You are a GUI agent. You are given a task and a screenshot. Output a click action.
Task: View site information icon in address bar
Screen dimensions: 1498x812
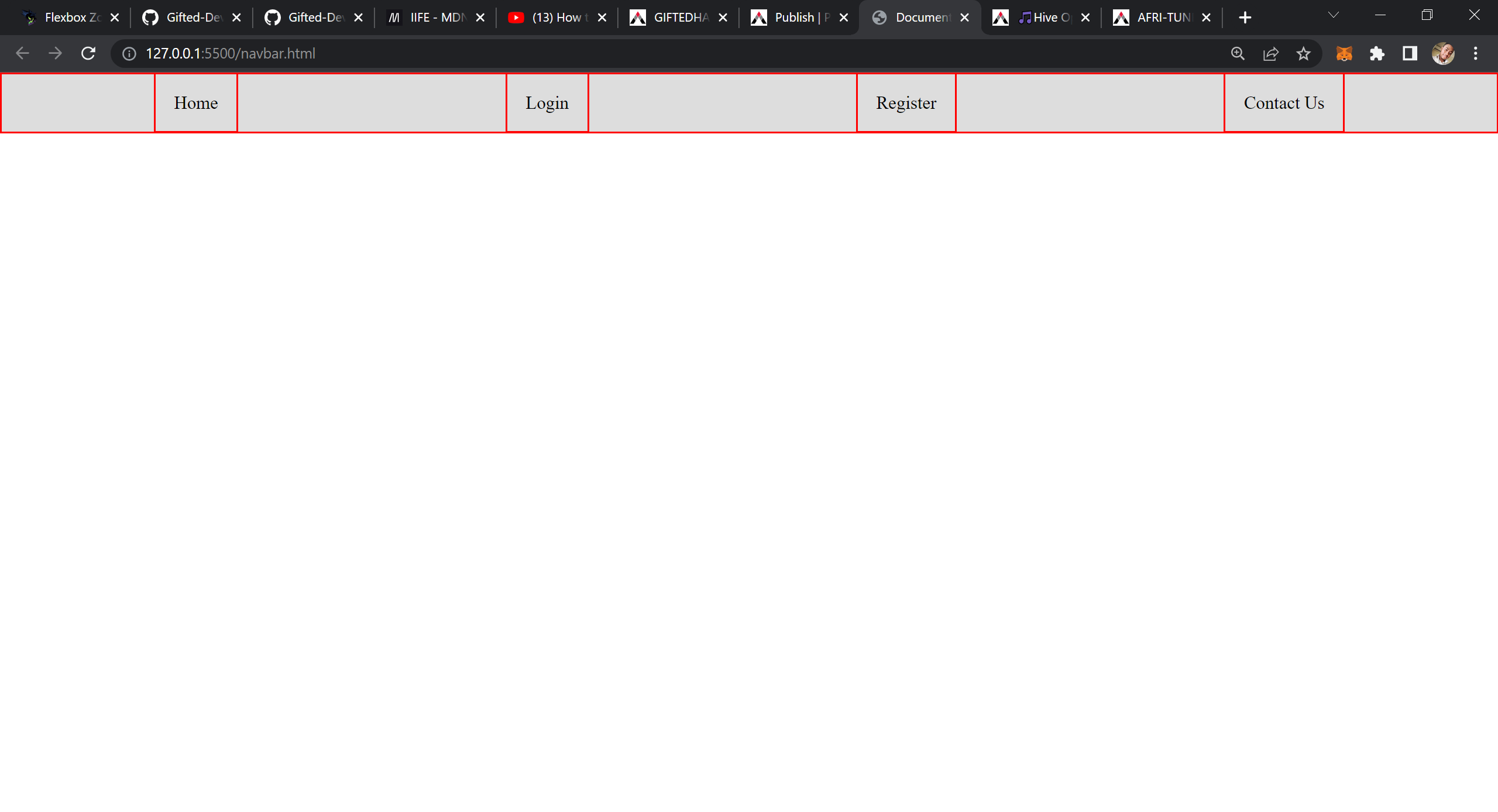pos(129,54)
